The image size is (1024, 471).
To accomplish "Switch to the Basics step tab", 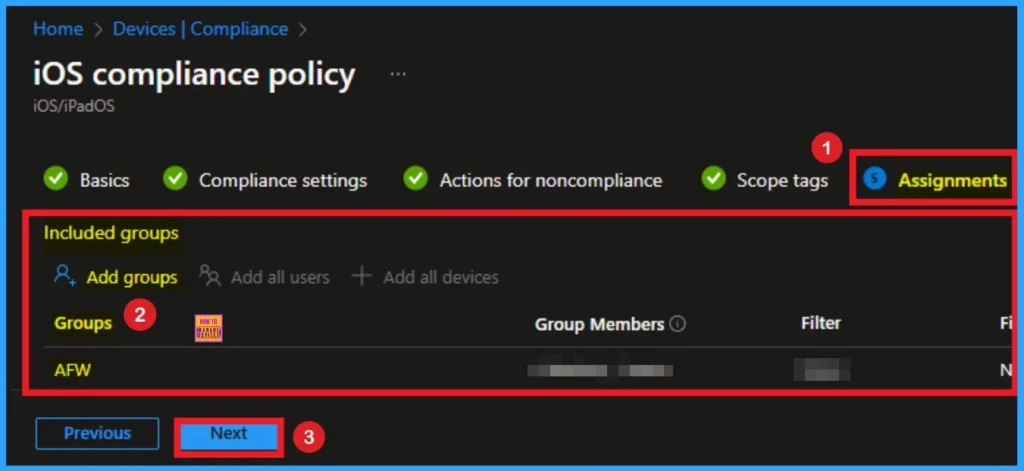I will pos(104,180).
